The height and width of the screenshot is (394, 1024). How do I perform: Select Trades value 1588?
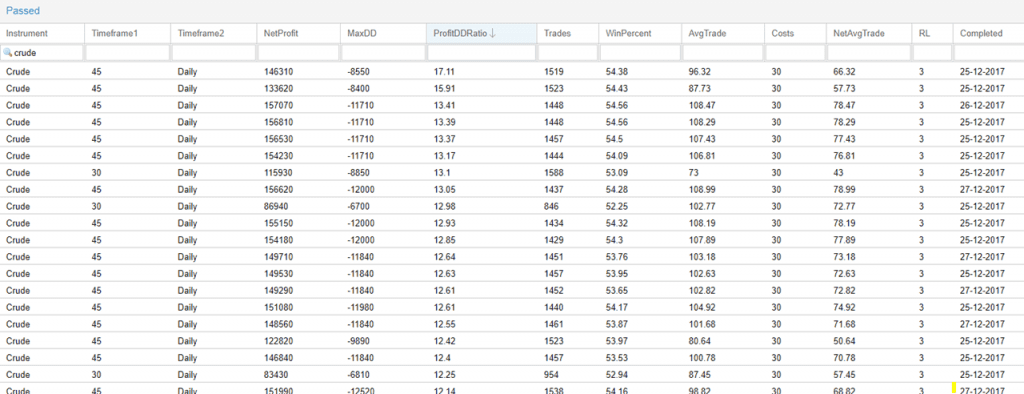(x=553, y=172)
